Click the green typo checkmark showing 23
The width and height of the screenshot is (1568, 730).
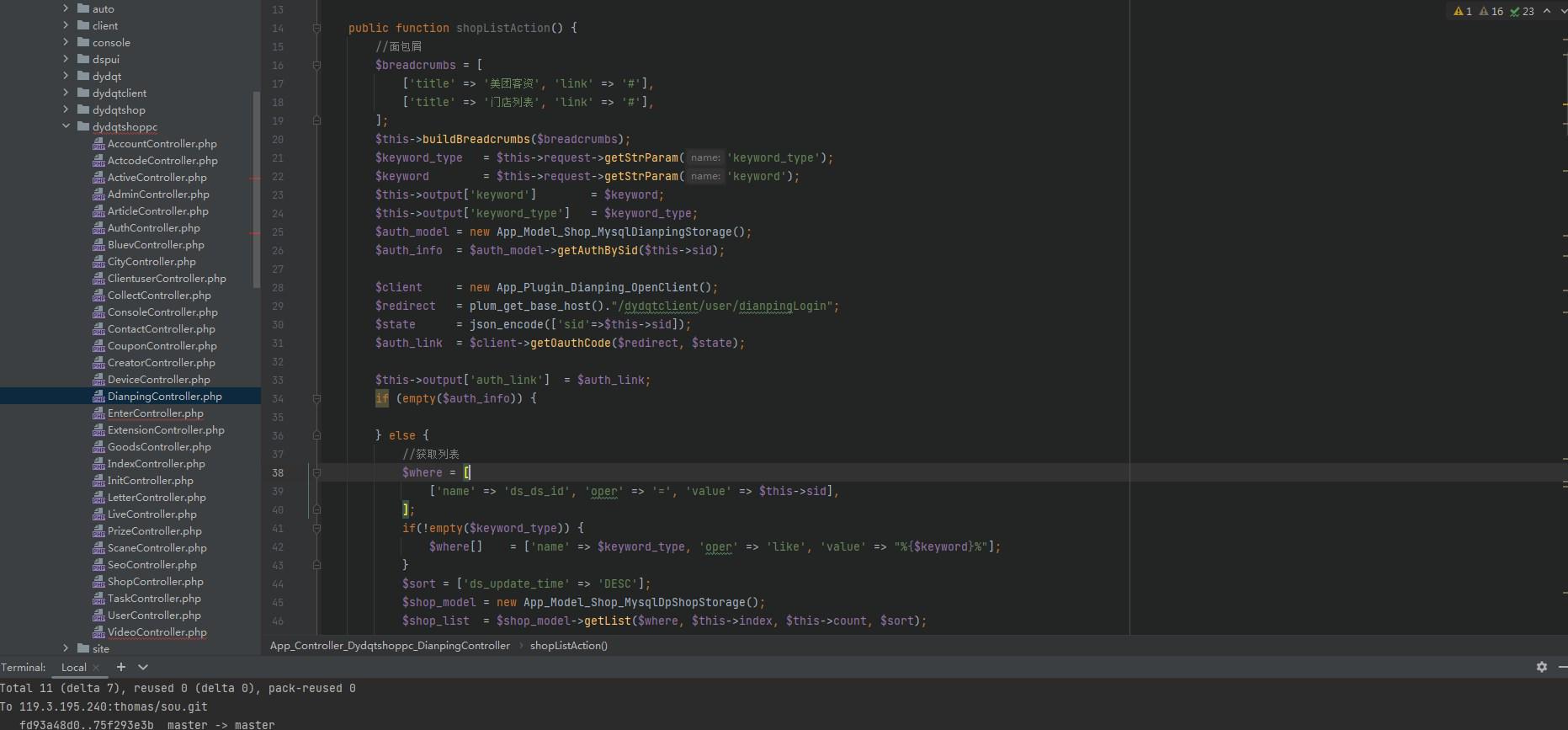(x=1515, y=11)
